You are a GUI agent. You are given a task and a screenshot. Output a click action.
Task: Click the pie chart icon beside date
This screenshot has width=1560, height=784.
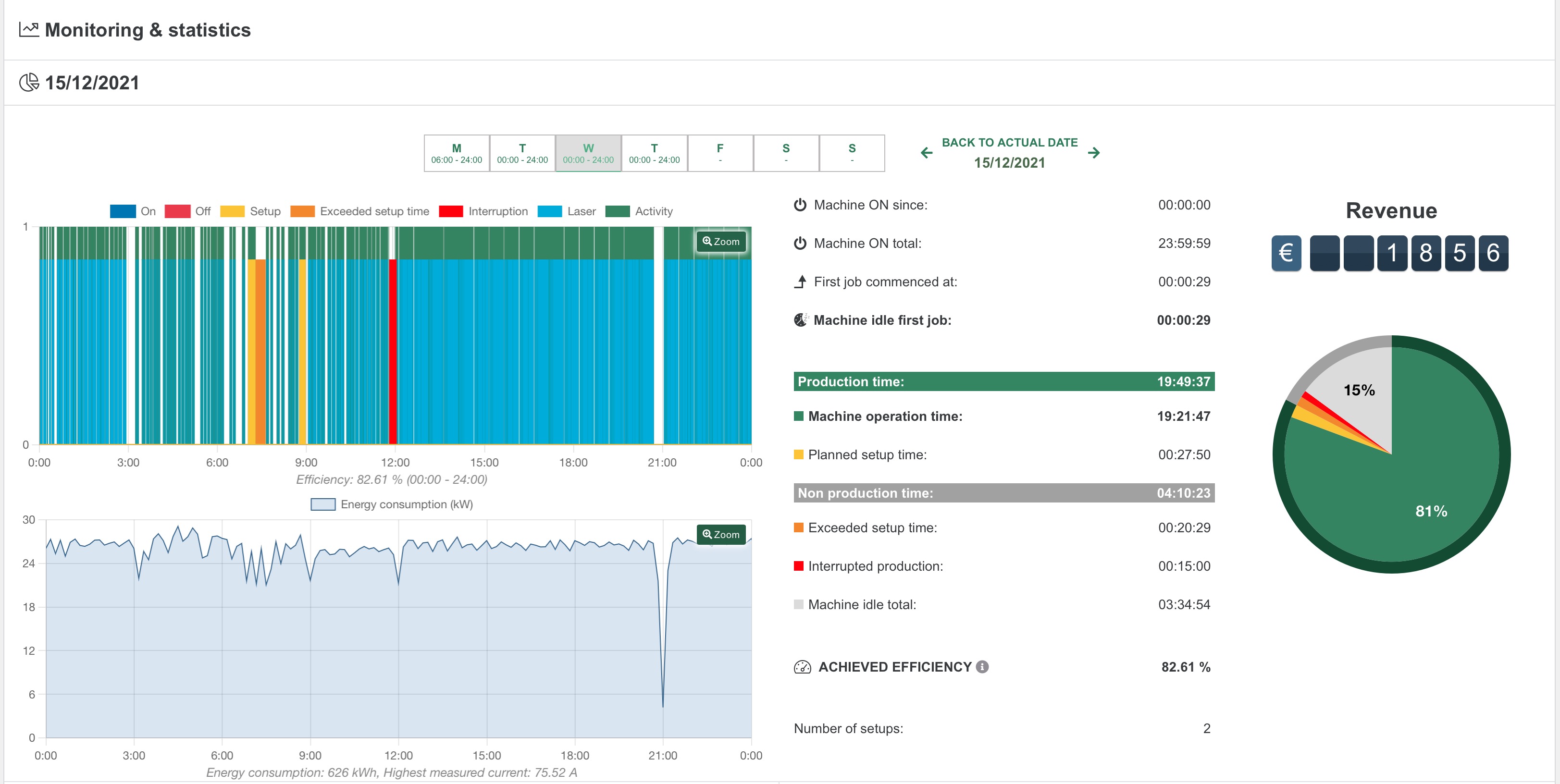pos(28,82)
